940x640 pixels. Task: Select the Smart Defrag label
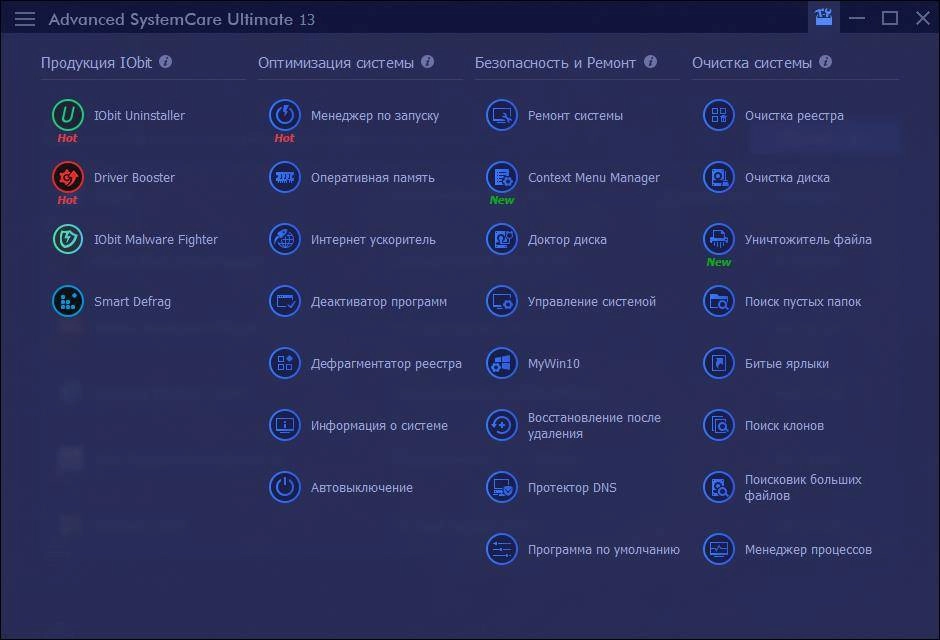132,301
